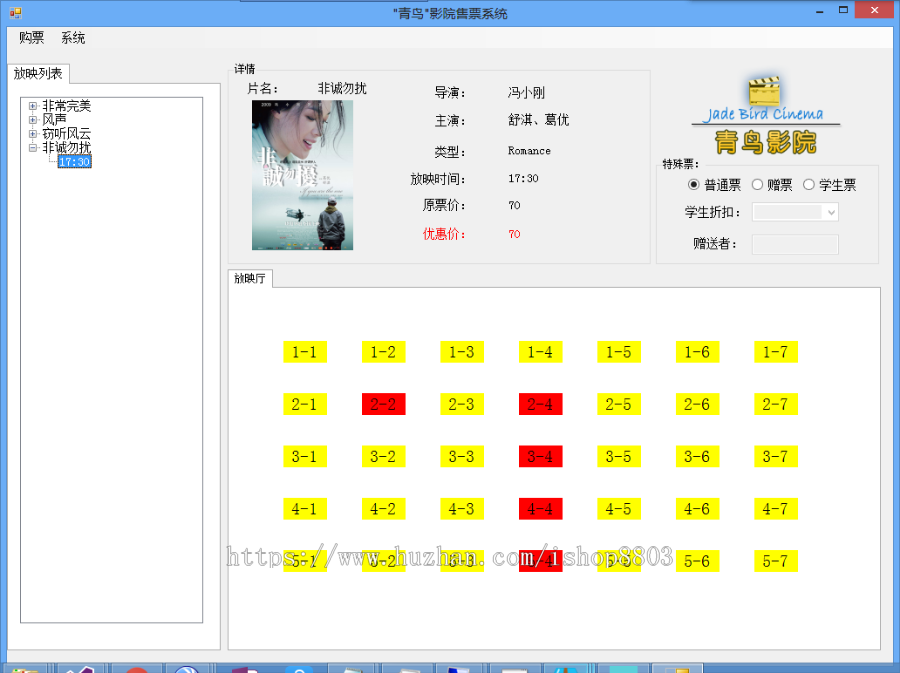Click the 放映列表 tab

pos(40,73)
